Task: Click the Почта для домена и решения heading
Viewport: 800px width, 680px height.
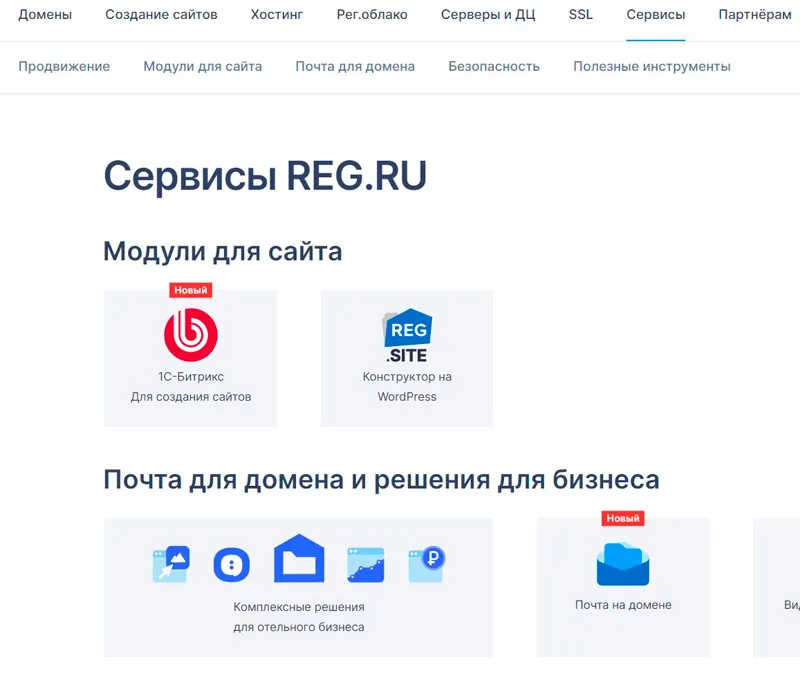Action: click(381, 480)
